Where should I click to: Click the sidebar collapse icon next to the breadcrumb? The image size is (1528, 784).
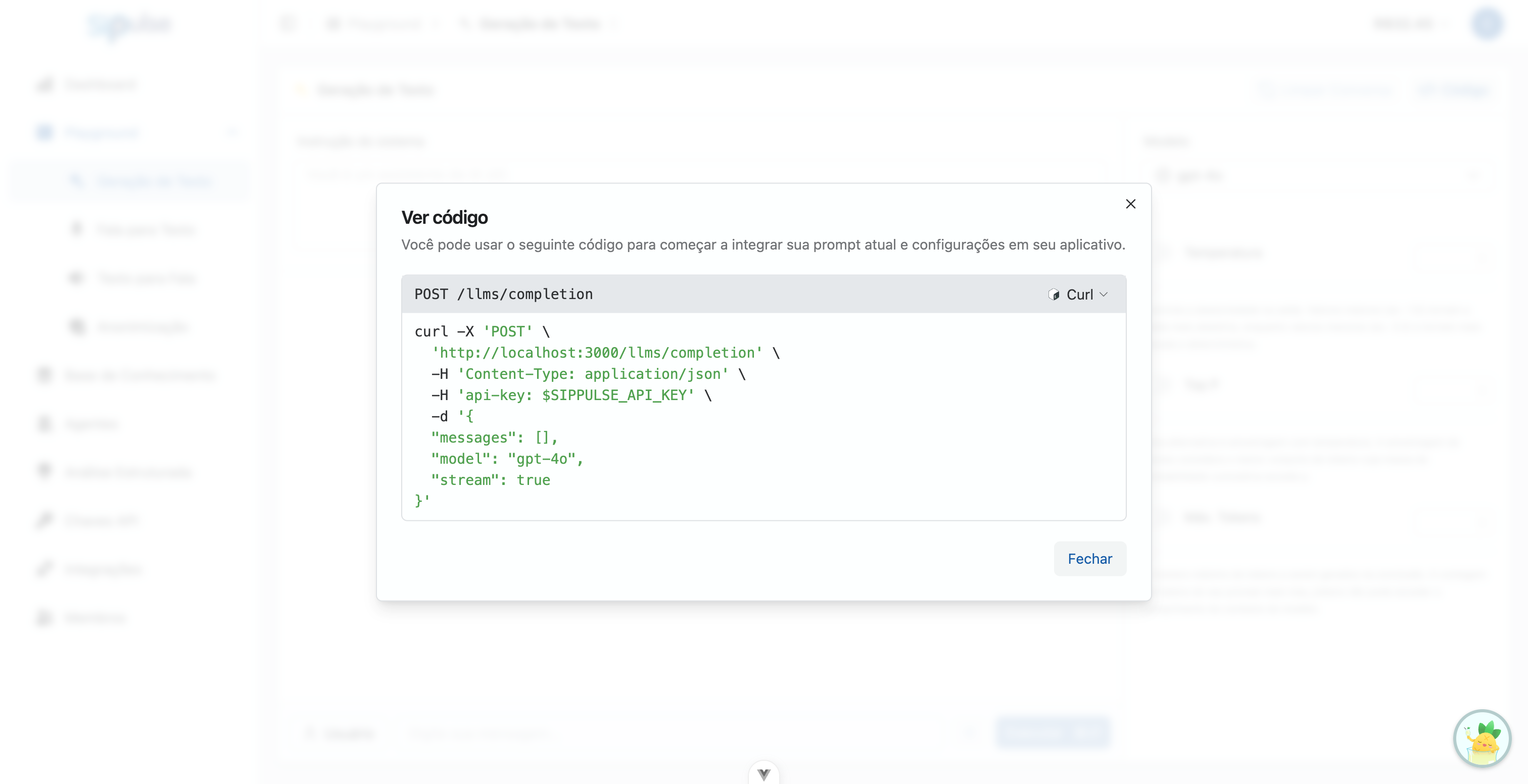(289, 24)
